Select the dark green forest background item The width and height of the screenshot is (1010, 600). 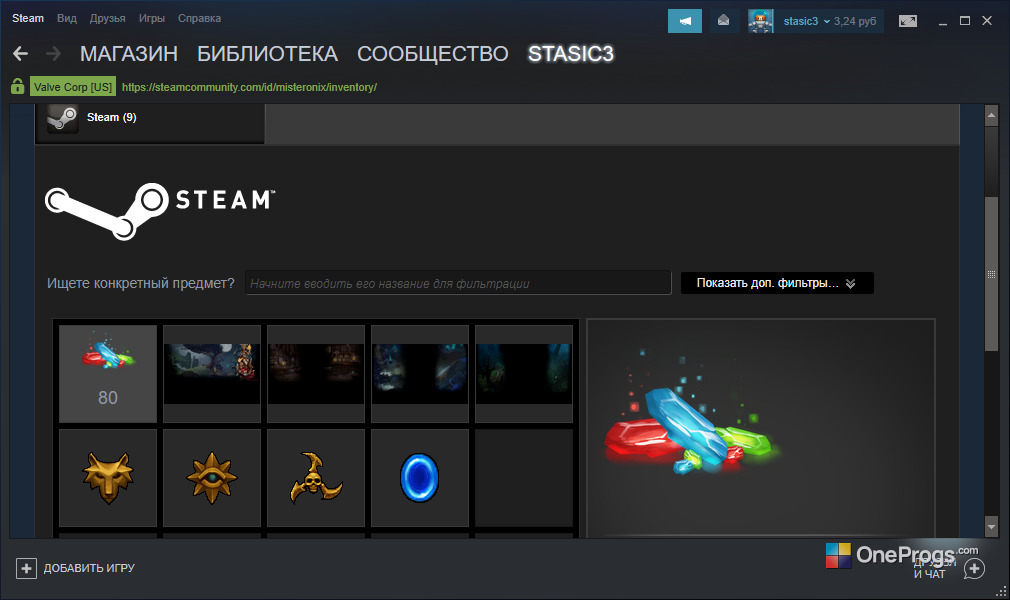tap(524, 374)
